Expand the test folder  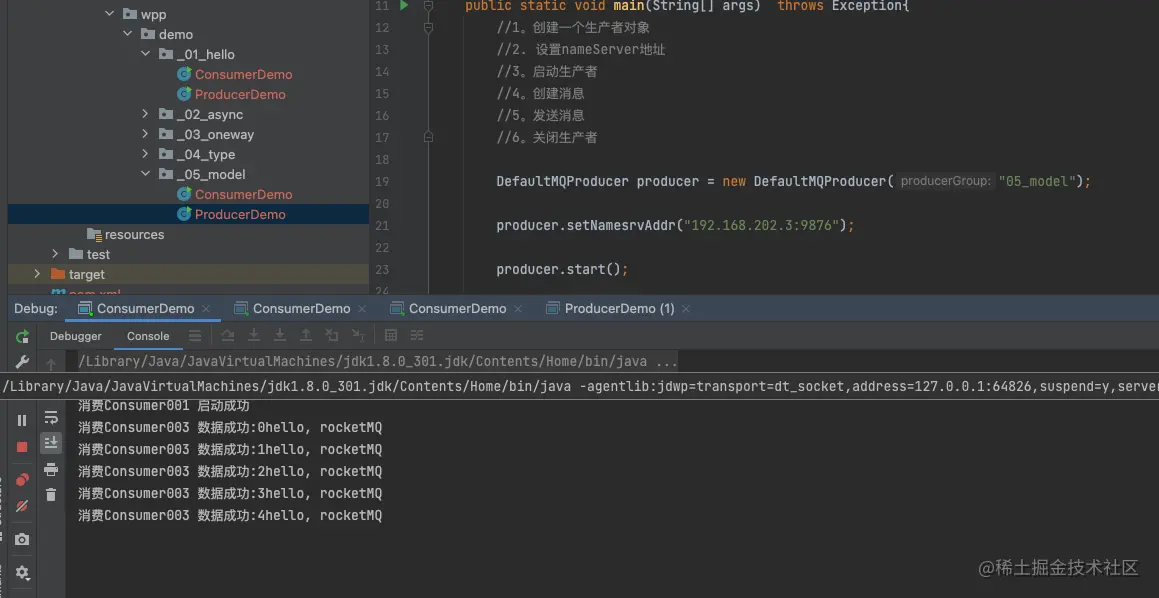point(55,254)
